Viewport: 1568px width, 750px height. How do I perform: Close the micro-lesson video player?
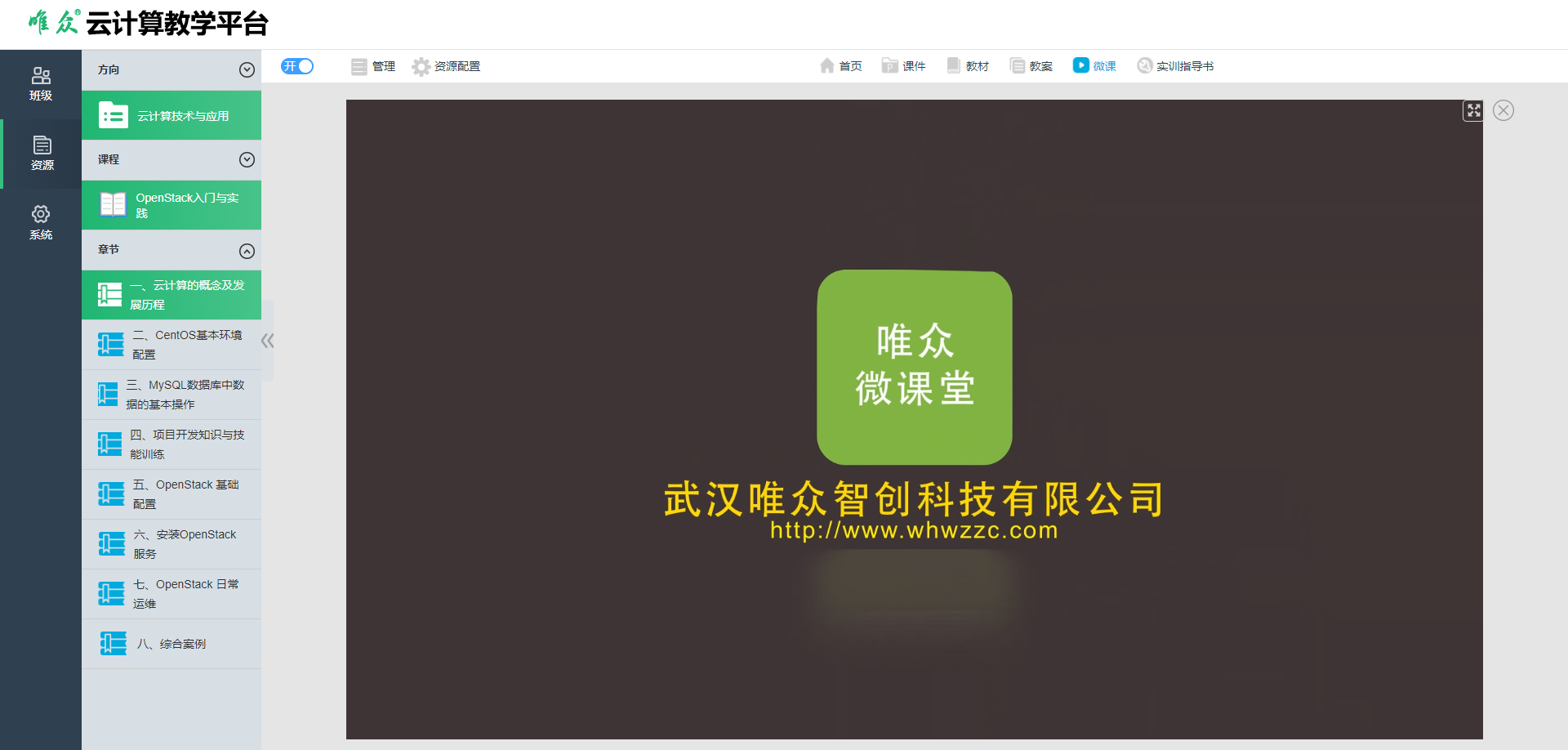coord(1503,110)
